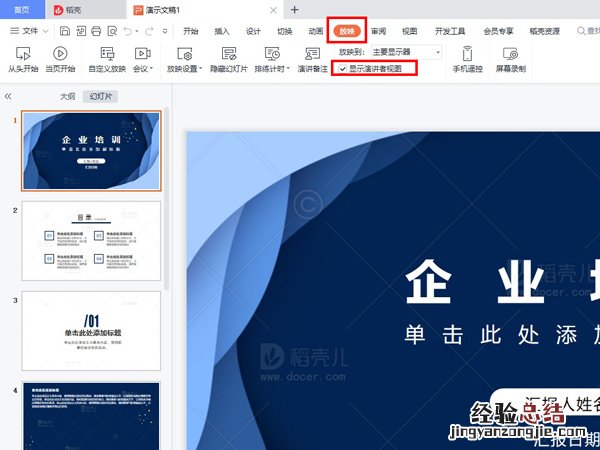The height and width of the screenshot is (450, 600).
Task: Switch to the 设计 ribbon tab
Action: [253, 31]
